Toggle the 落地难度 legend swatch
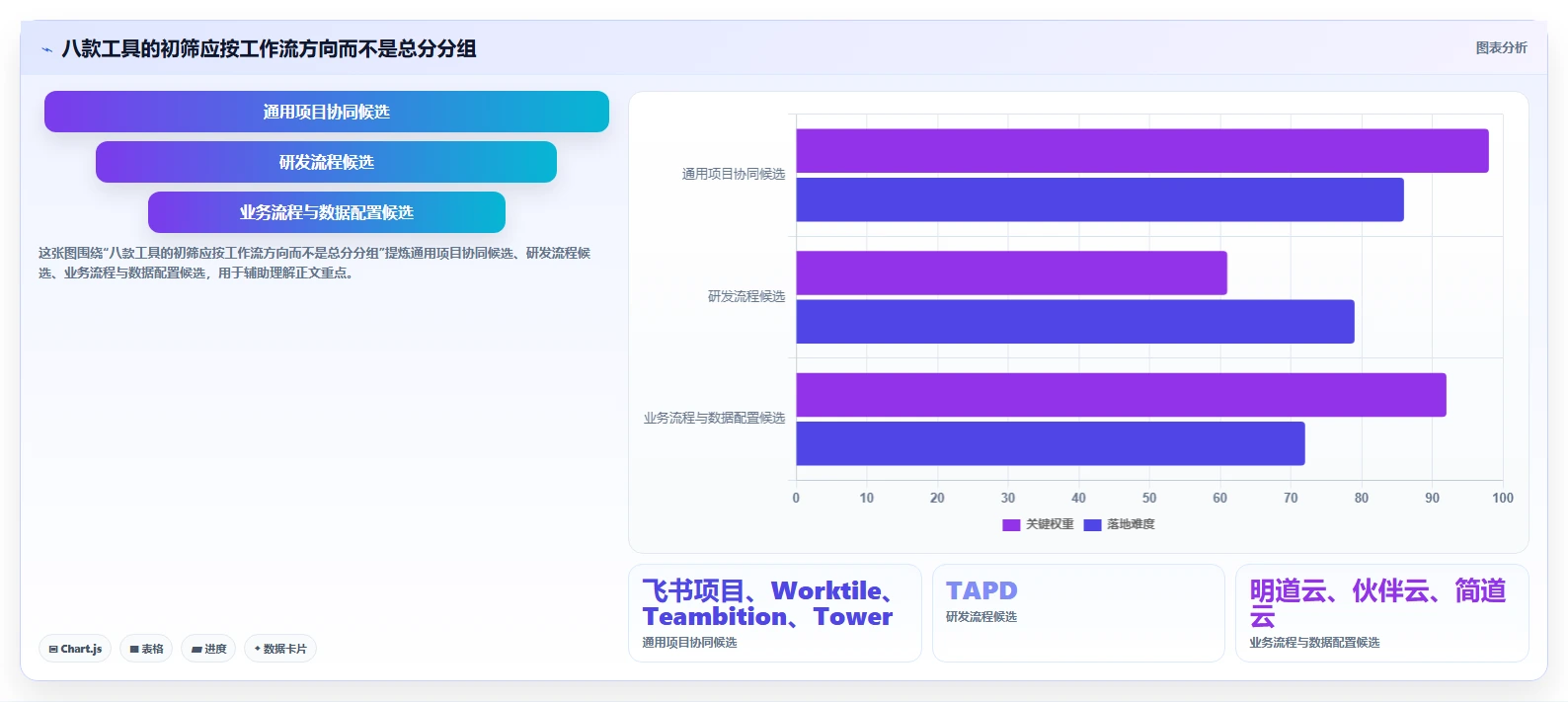The width and height of the screenshot is (1568, 702). 1092,524
